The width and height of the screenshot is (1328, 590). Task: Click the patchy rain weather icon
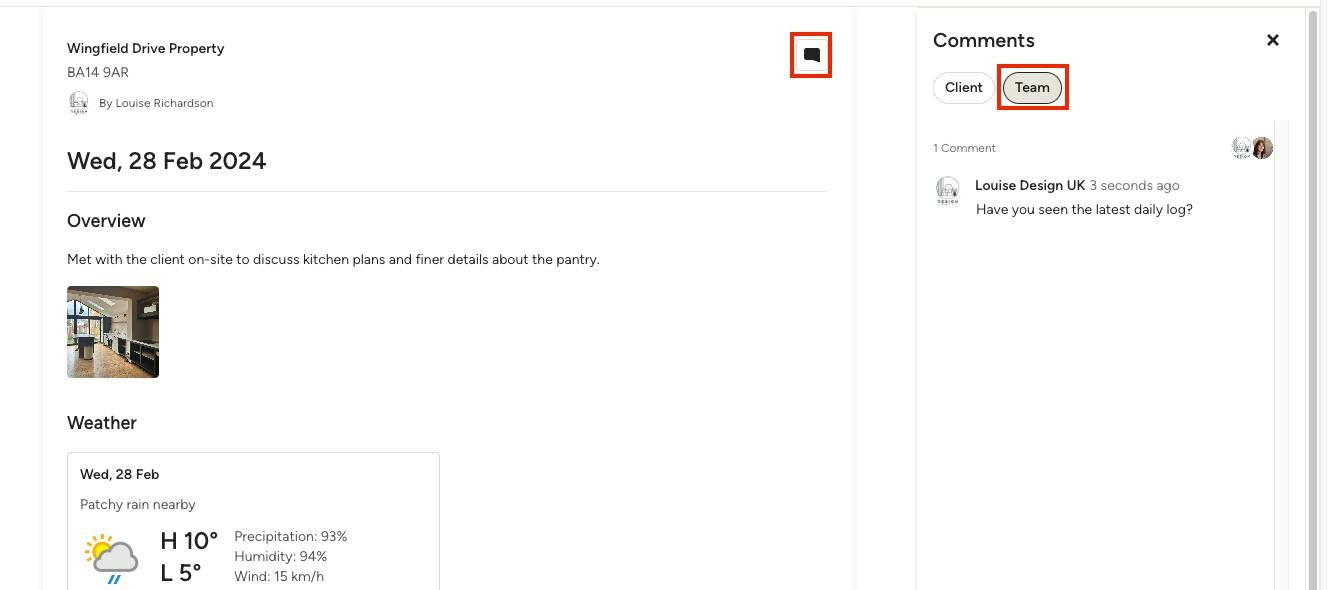pyautogui.click(x=112, y=558)
